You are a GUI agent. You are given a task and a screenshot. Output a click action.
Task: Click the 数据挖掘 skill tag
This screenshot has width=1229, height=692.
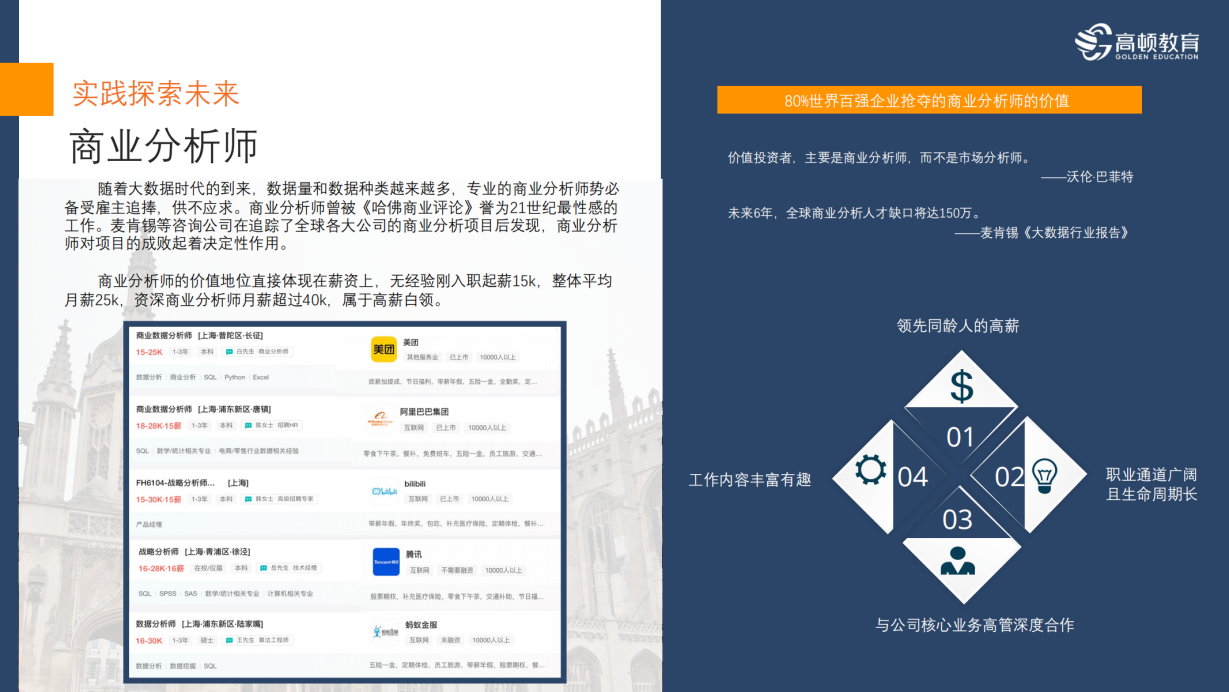(183, 665)
